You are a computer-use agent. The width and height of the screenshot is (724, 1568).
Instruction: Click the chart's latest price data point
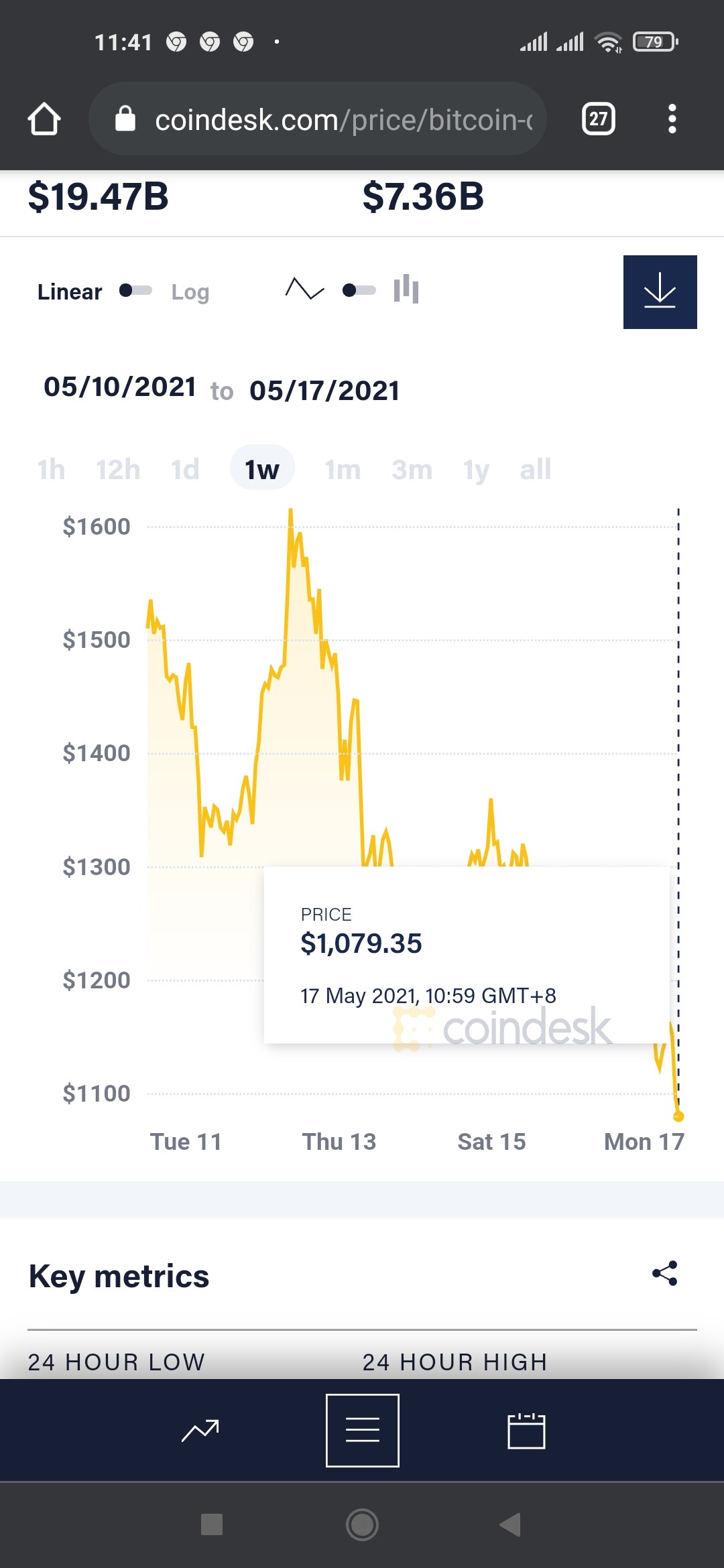point(678,1116)
